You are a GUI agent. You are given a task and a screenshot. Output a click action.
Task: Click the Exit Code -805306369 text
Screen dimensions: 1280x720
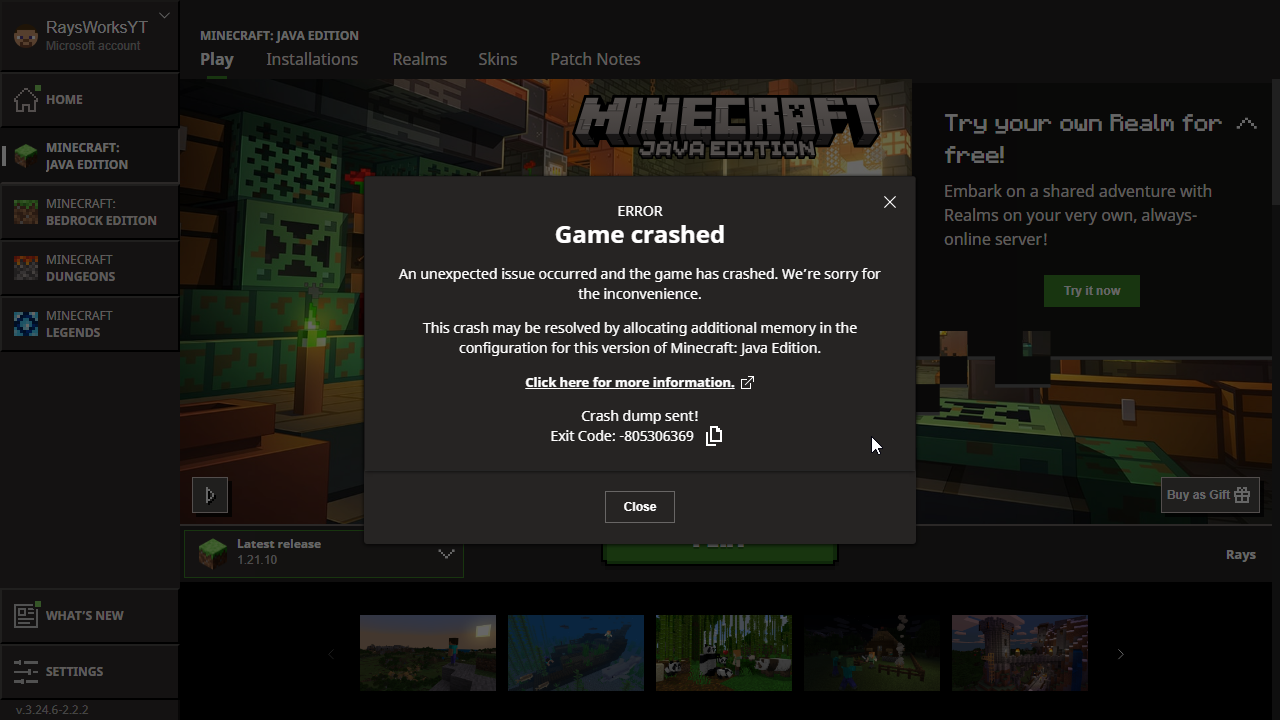[x=622, y=436]
